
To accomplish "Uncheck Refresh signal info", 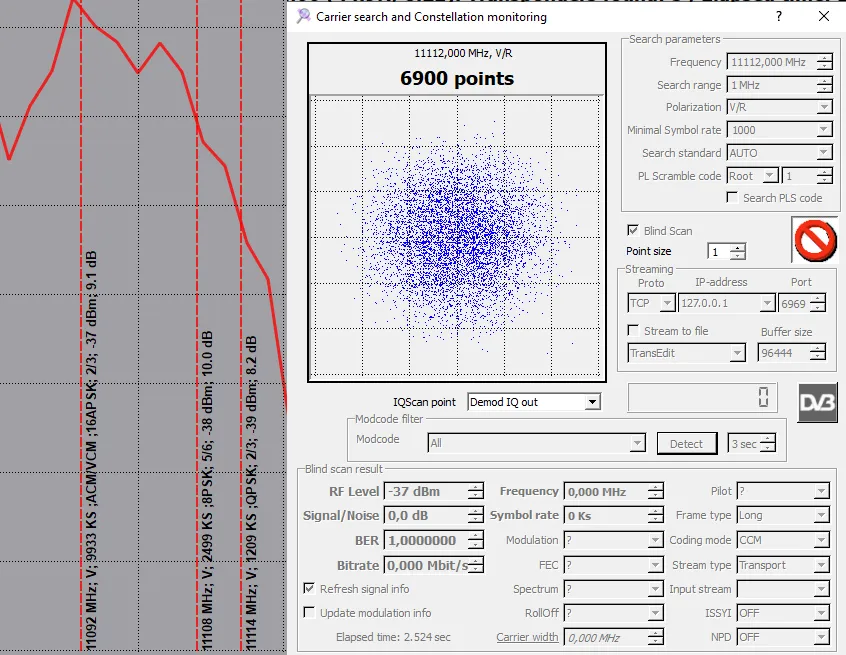I will point(309,589).
